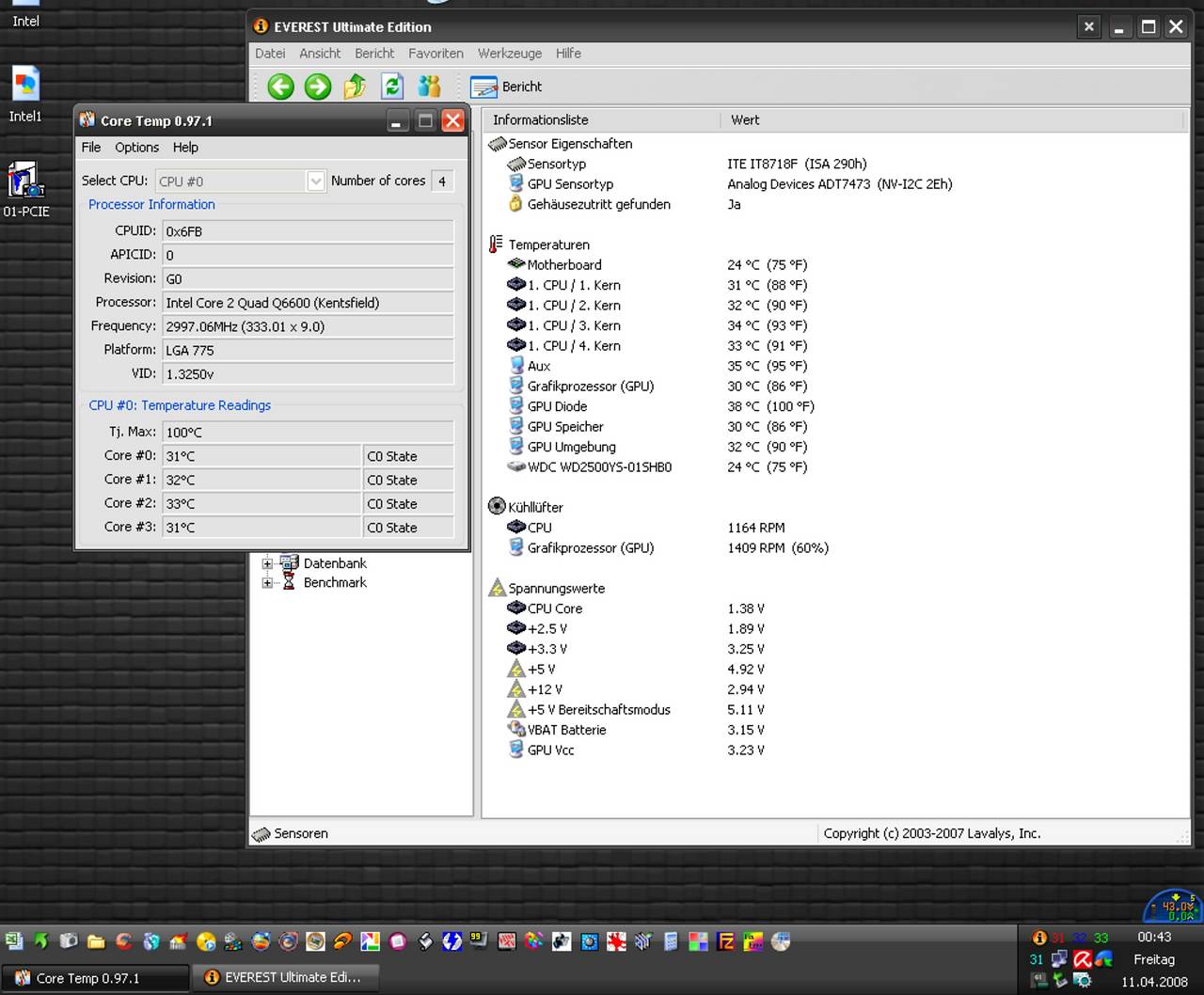Open the 01-PCIE desktop icon
Screen dimensions: 1204x995
pos(25,190)
